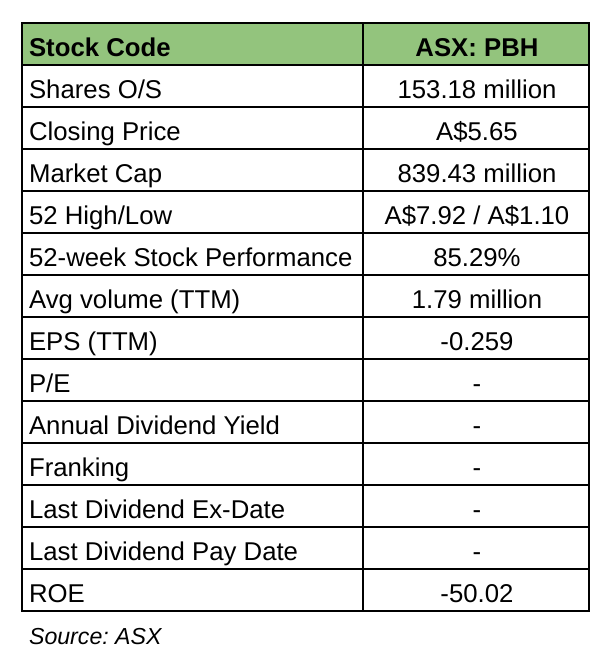The width and height of the screenshot is (607, 662).
Task: Click the Annual Dividend Yield label
Action: coord(154,425)
